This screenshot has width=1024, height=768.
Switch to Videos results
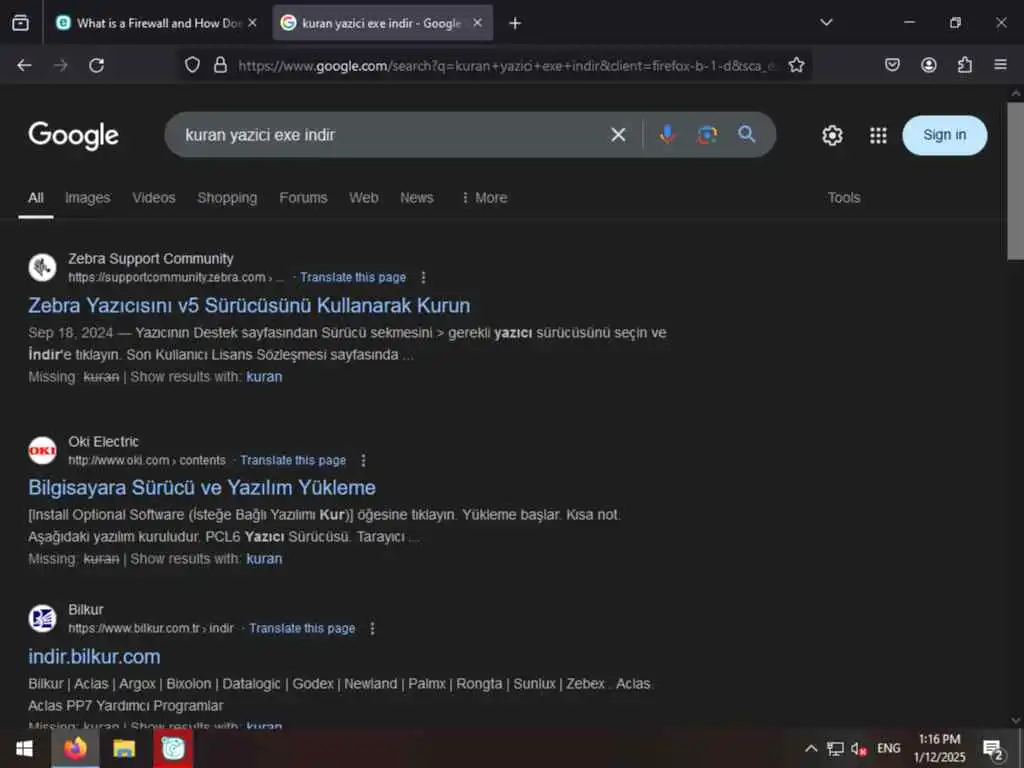(x=153, y=198)
